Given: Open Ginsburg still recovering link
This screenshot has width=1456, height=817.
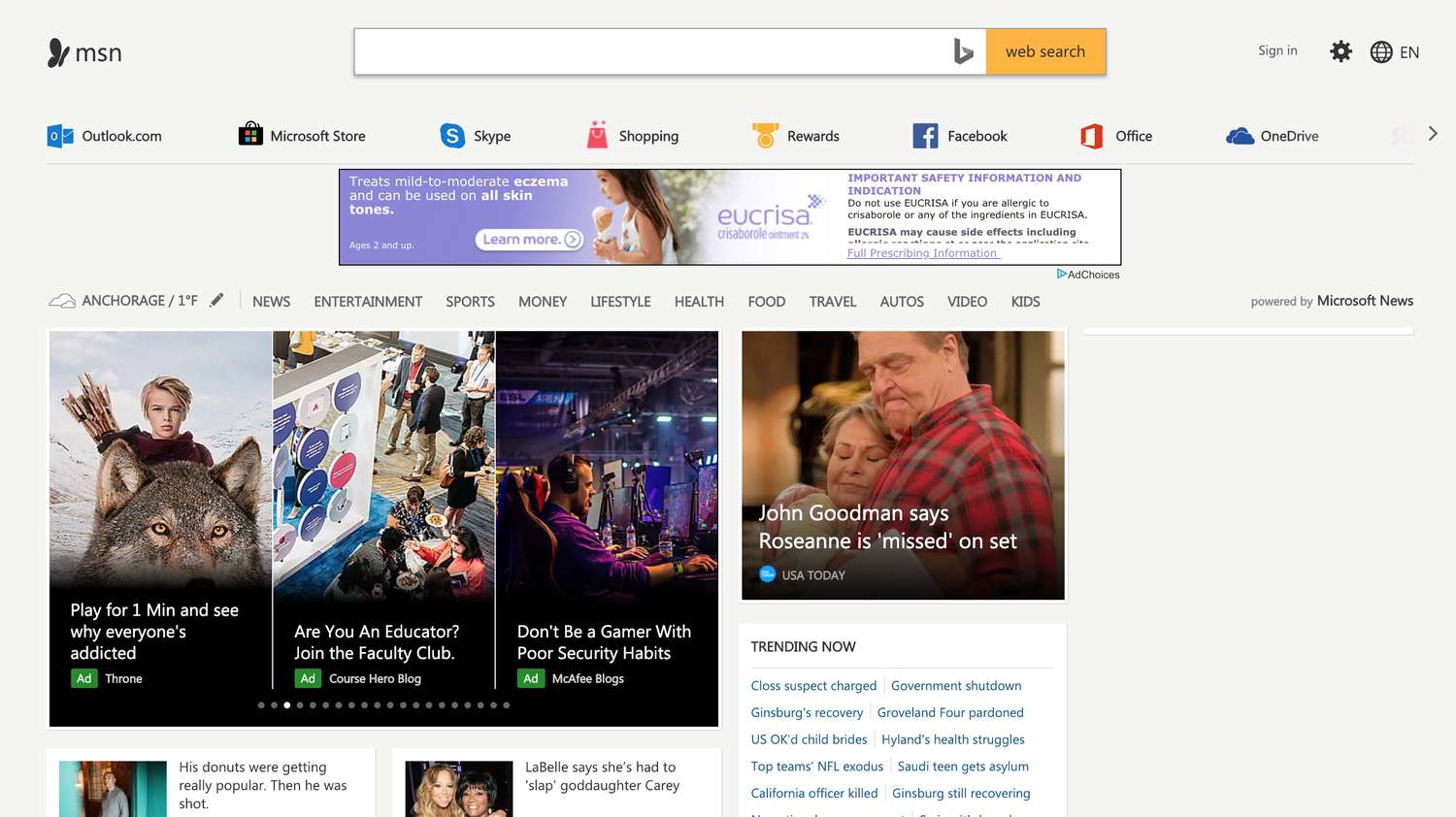Looking at the screenshot, I should click(x=961, y=793).
